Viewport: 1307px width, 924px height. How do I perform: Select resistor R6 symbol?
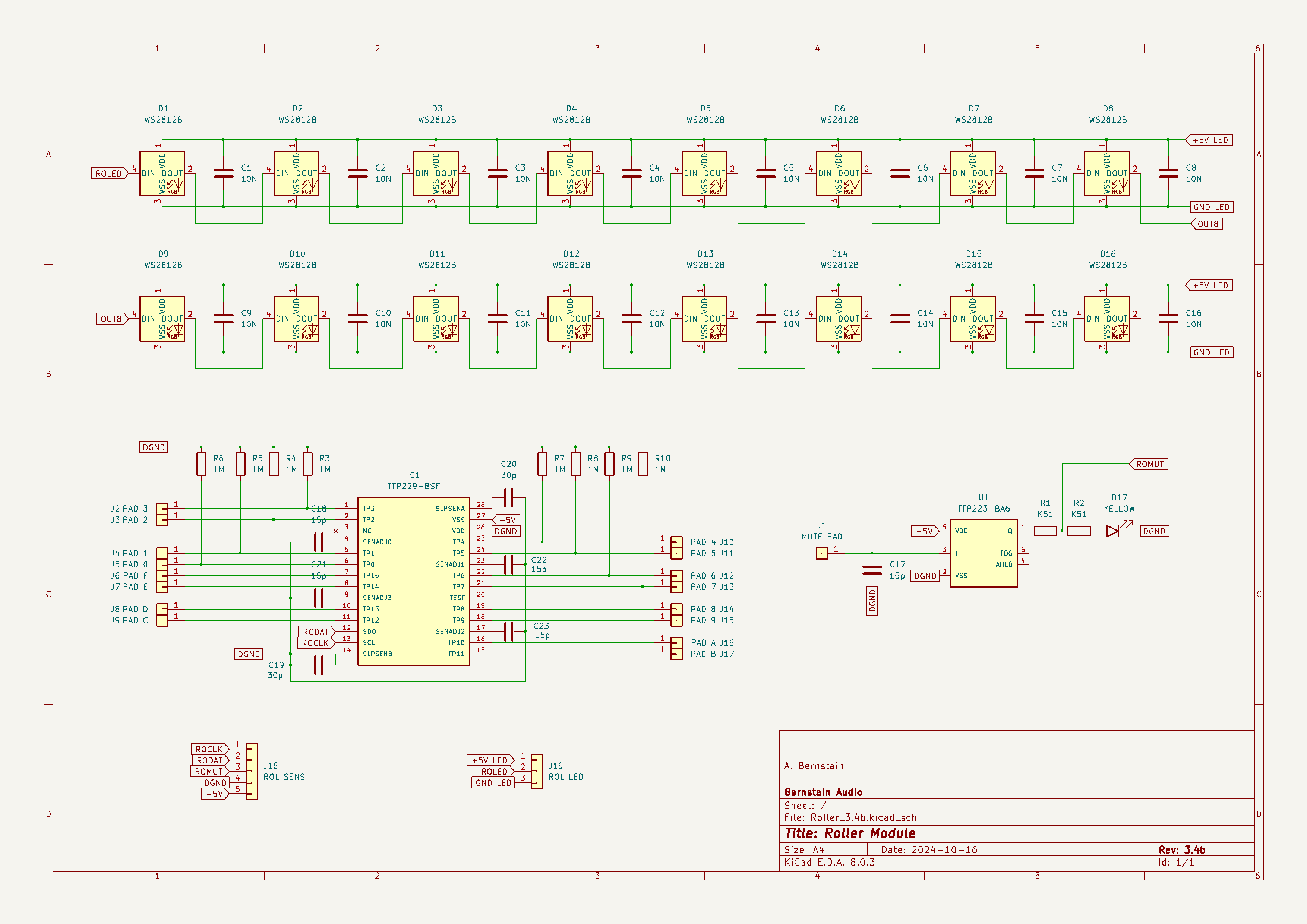(x=201, y=464)
